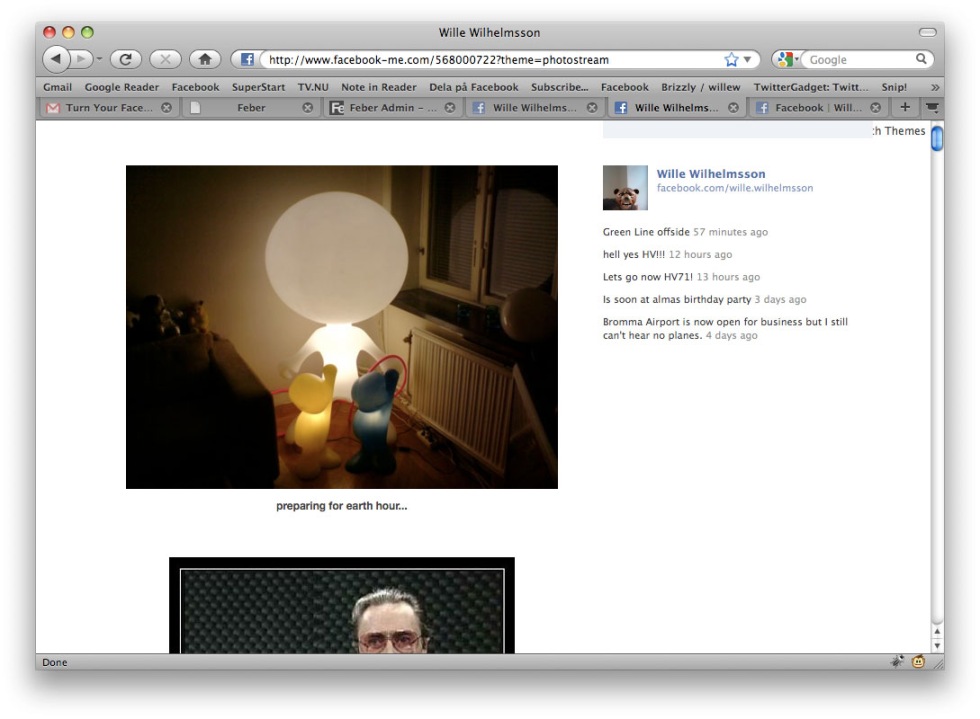This screenshot has width=980, height=719.
Task: Click the Facebook favicon in the address bar
Action: (x=247, y=59)
